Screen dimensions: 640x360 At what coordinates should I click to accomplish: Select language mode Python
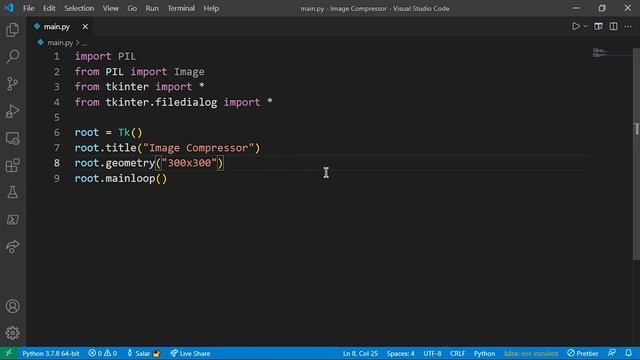484,353
